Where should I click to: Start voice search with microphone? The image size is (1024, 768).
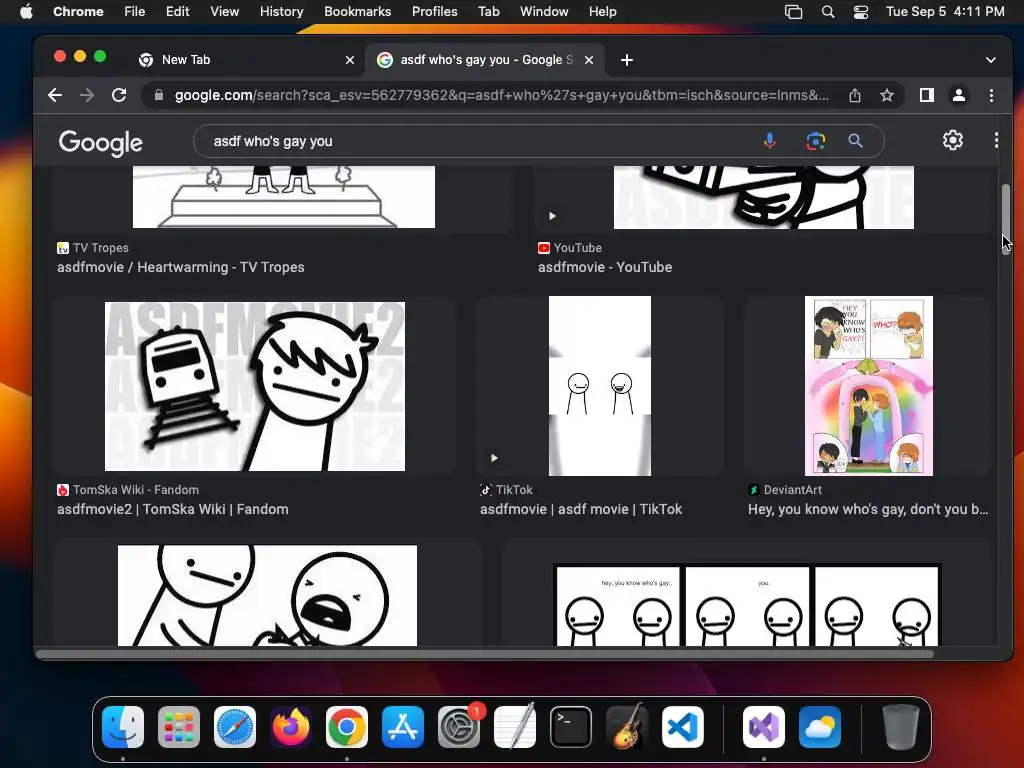pyautogui.click(x=770, y=141)
